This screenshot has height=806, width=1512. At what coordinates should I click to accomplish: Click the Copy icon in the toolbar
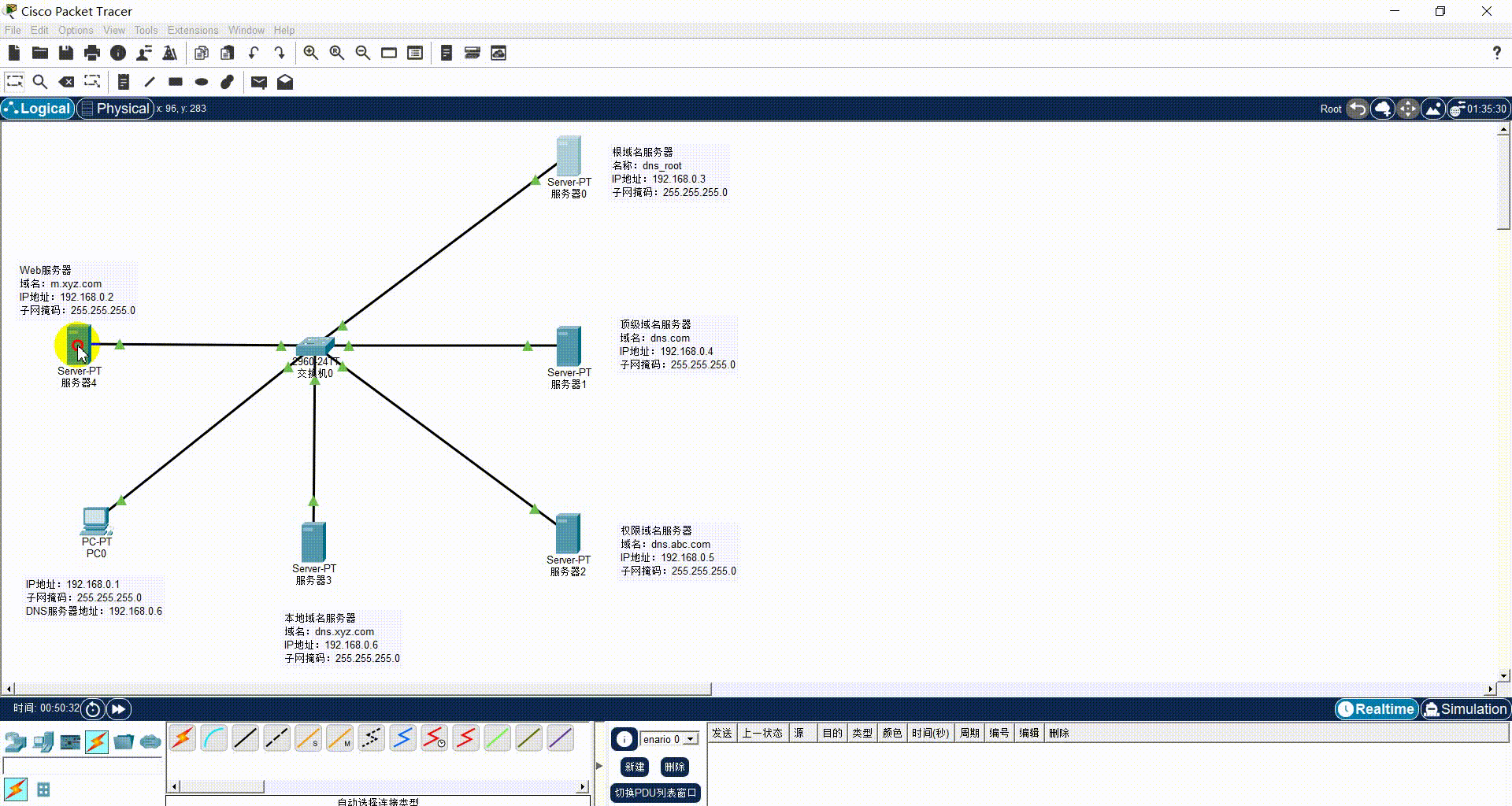coord(202,53)
